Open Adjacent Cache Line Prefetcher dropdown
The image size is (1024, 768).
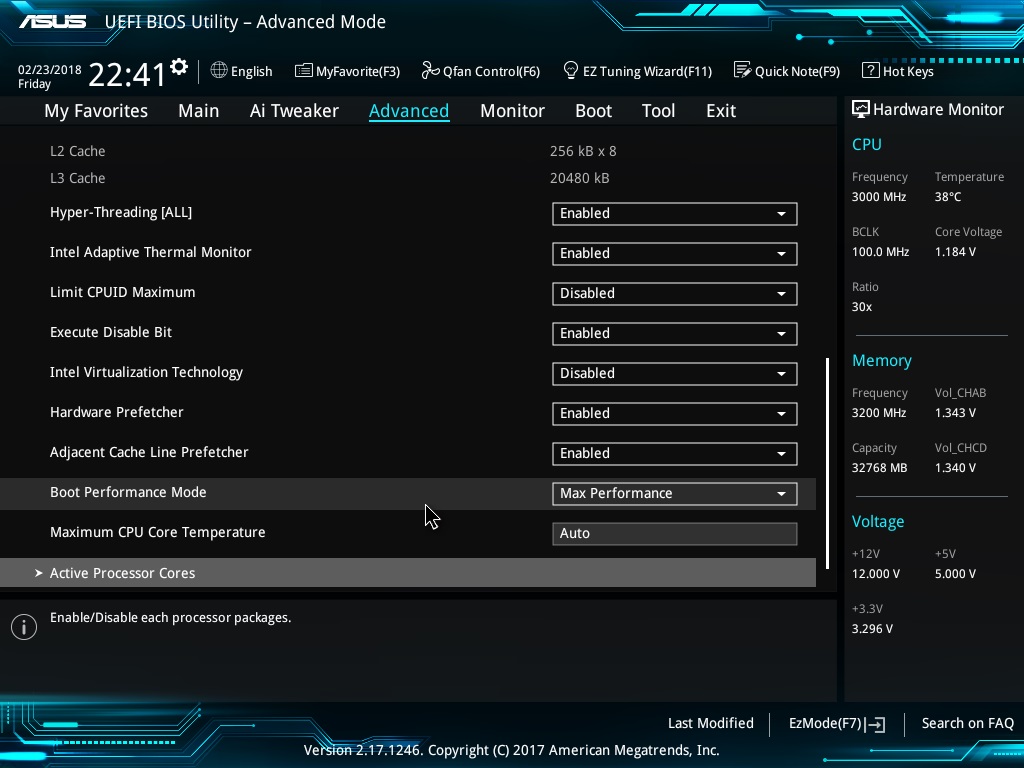674,454
